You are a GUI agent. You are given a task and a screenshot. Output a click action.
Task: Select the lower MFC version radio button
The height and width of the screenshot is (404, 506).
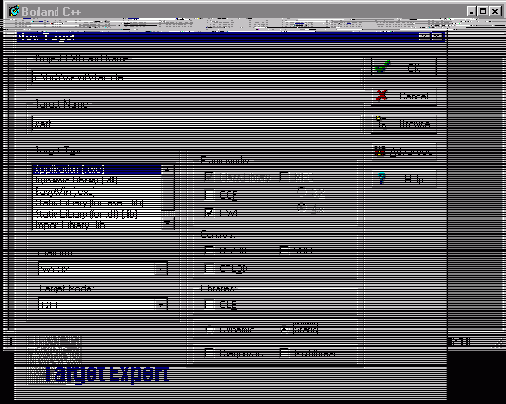301,208
